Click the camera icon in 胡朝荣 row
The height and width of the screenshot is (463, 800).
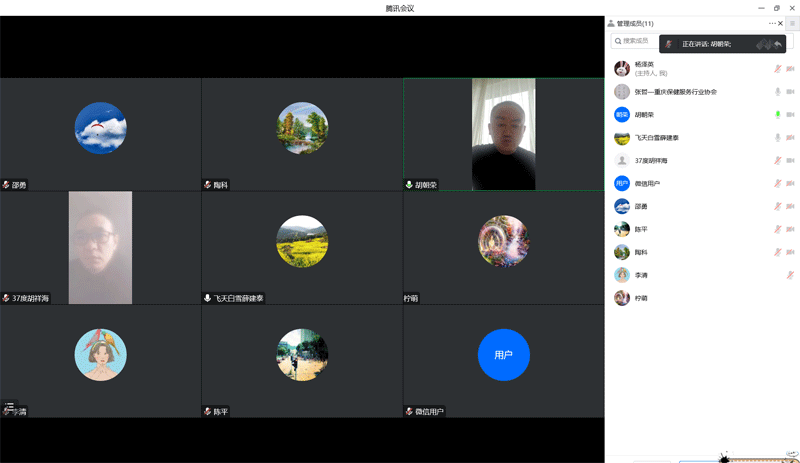790,114
